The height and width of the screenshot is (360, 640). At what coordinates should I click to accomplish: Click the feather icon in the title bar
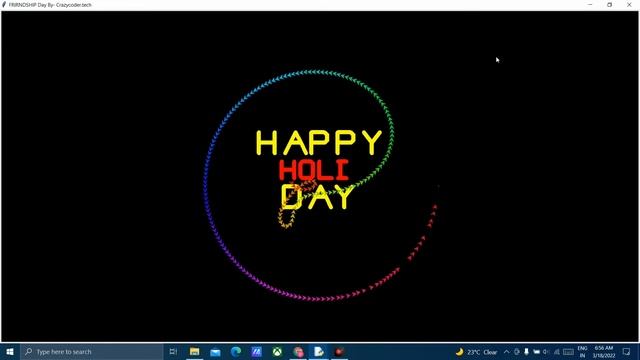(x=4, y=5)
